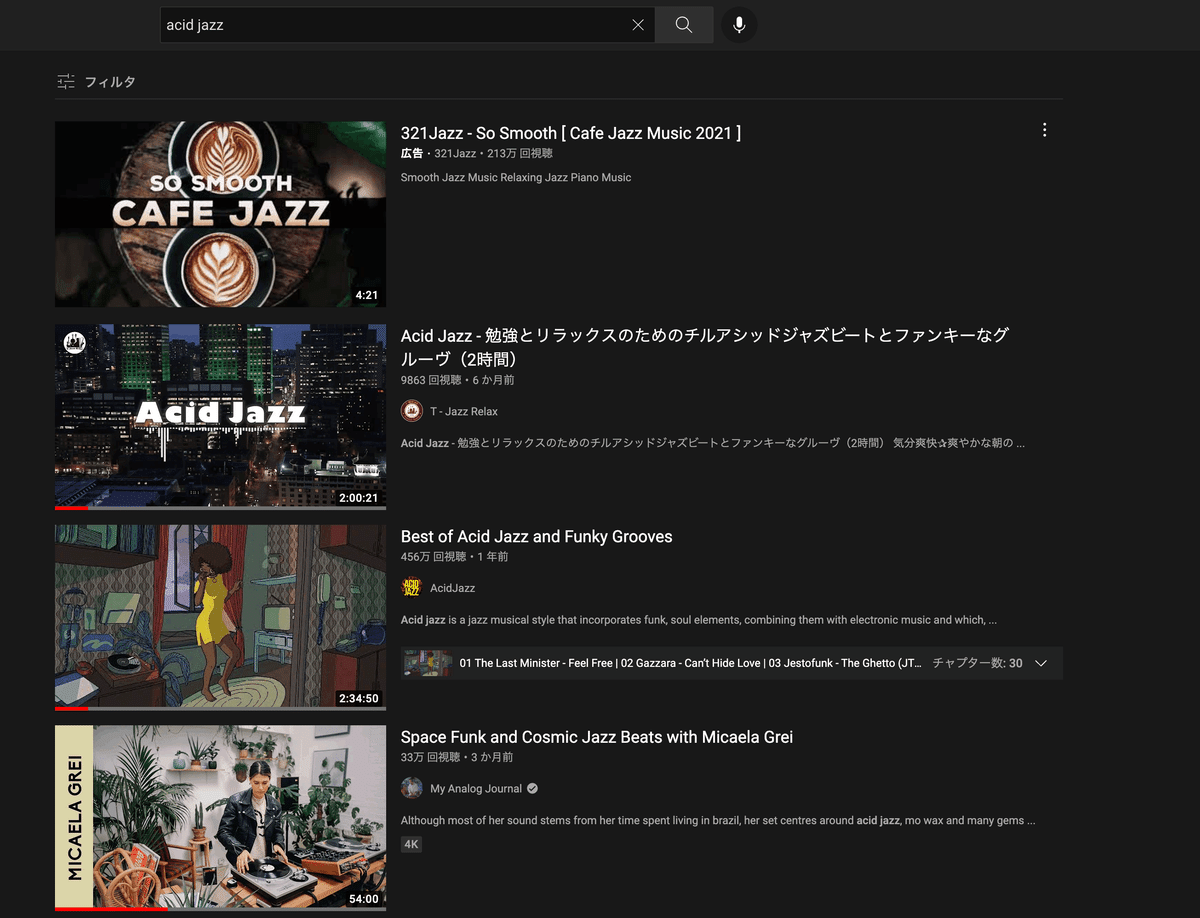Screen dimensions: 1200x918
Task: Go to the My Analog Journal channel name
Action: pyautogui.click(x=476, y=788)
